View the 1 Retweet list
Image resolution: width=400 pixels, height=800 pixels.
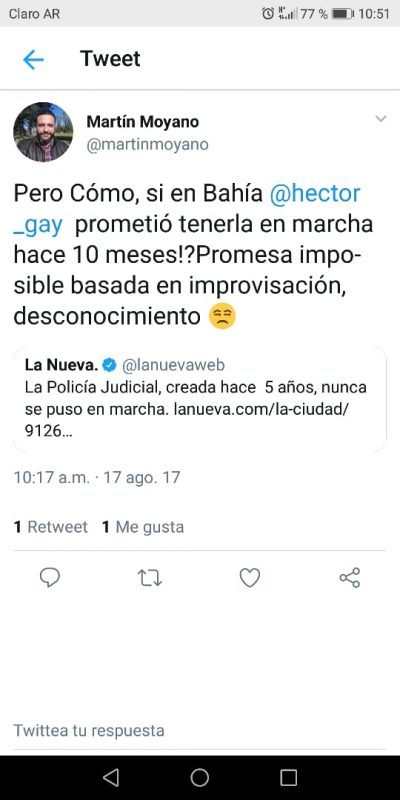point(51,527)
